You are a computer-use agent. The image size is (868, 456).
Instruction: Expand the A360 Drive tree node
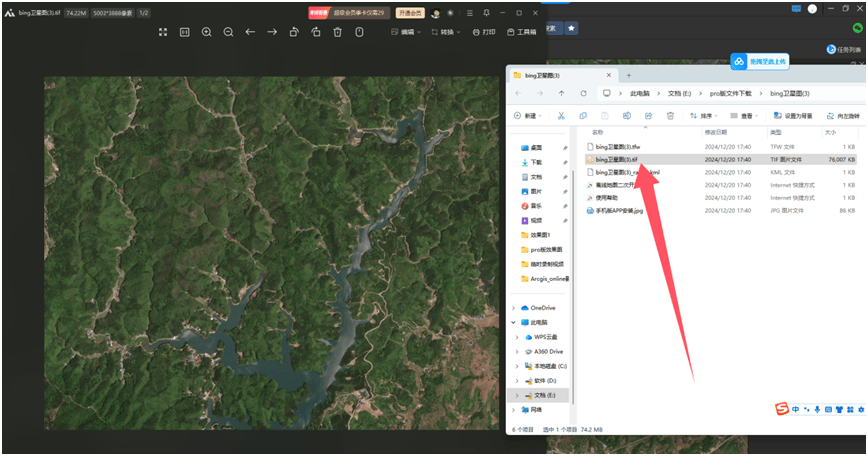[x=517, y=351]
